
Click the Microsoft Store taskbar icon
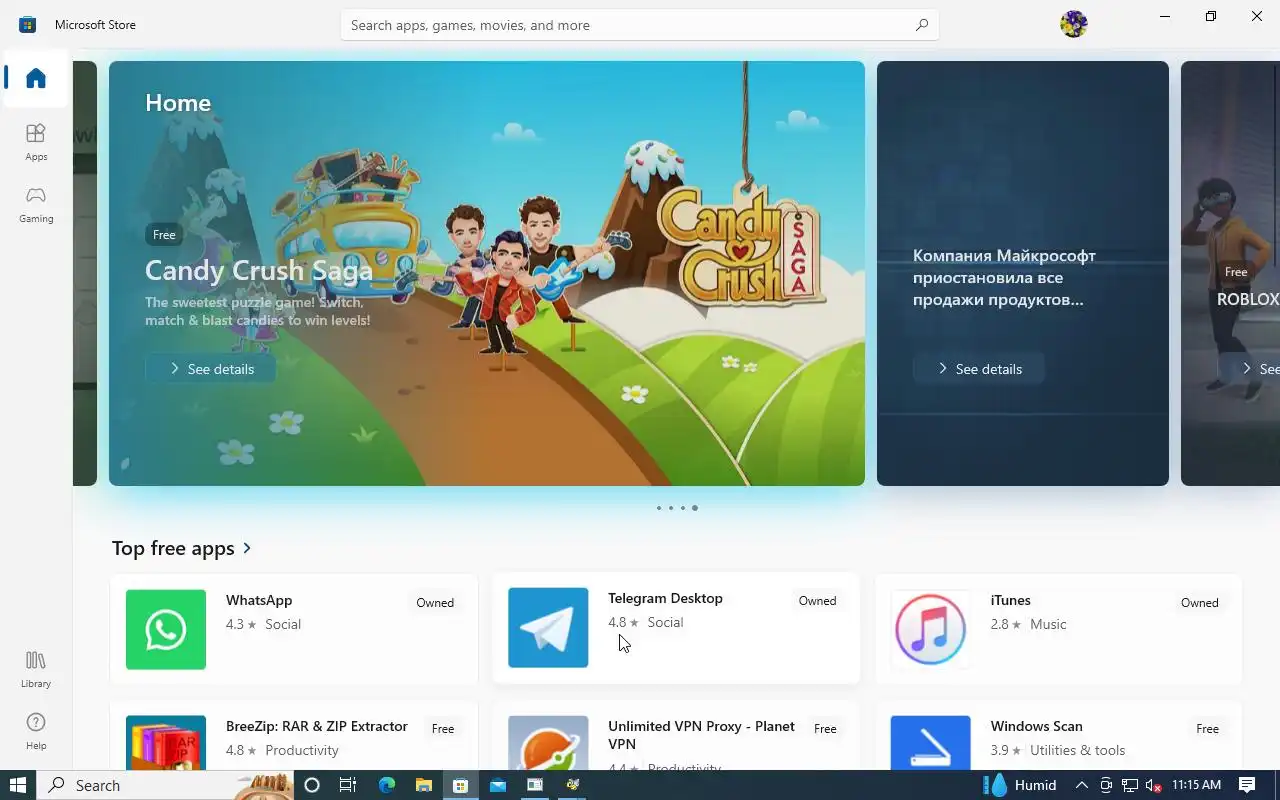460,785
